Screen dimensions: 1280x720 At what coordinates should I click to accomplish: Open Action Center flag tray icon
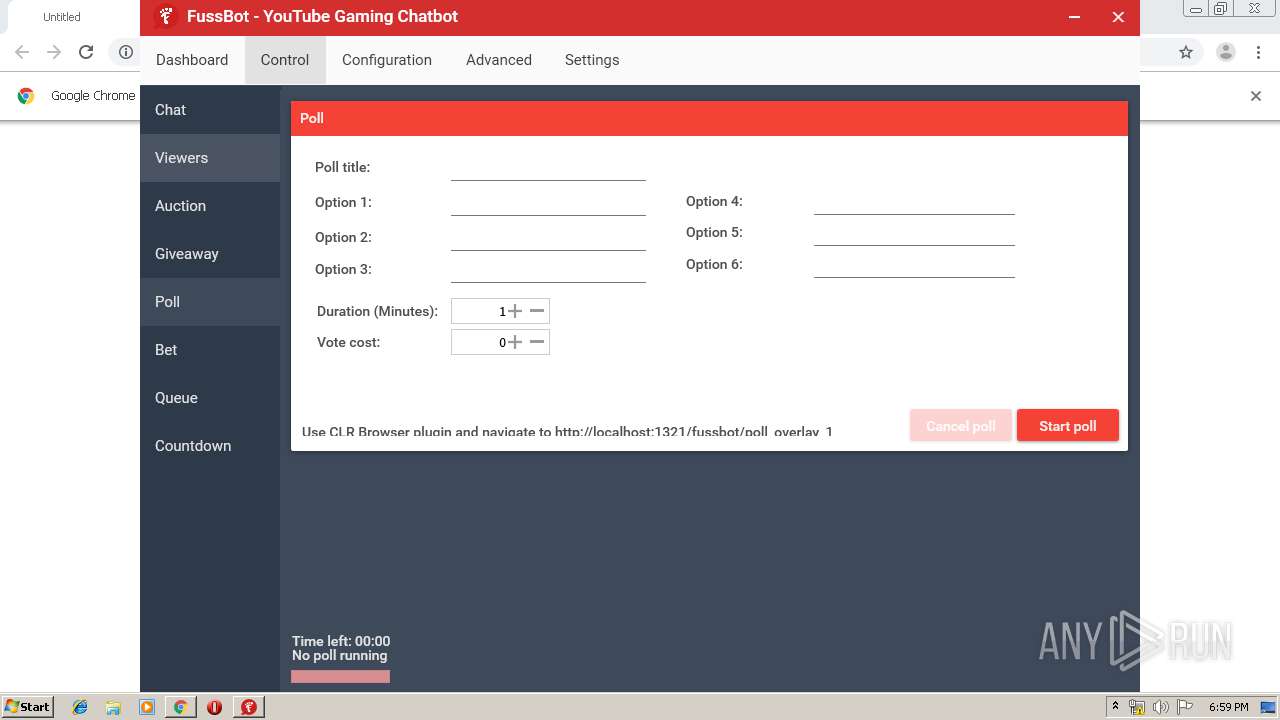pyautogui.click(x=1185, y=707)
